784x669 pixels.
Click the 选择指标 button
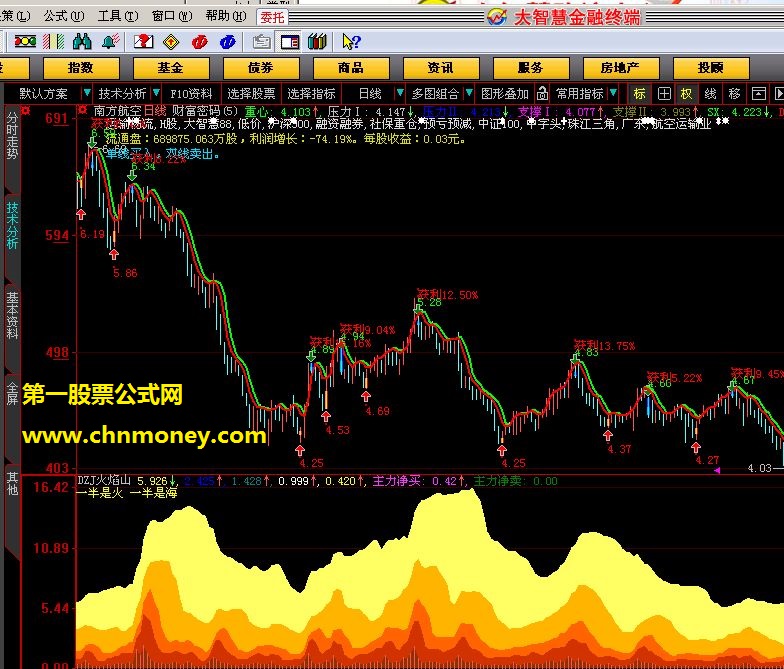[x=312, y=94]
